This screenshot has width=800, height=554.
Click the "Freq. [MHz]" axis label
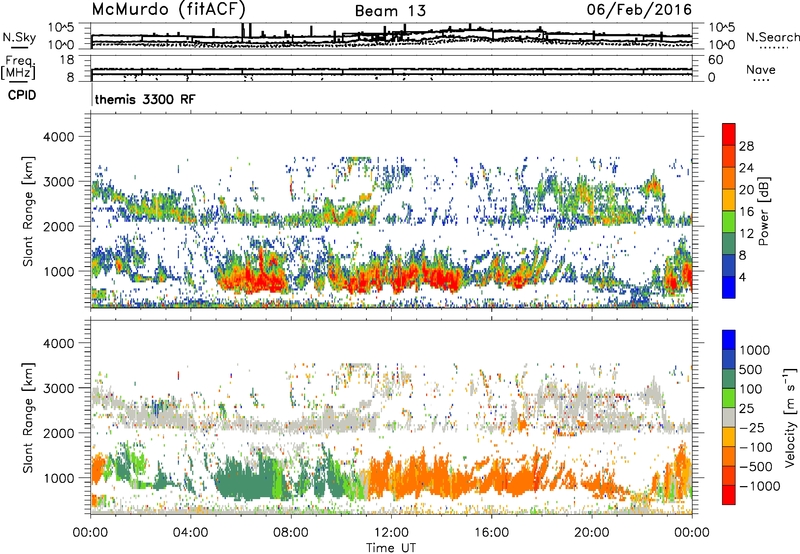[x=18, y=67]
